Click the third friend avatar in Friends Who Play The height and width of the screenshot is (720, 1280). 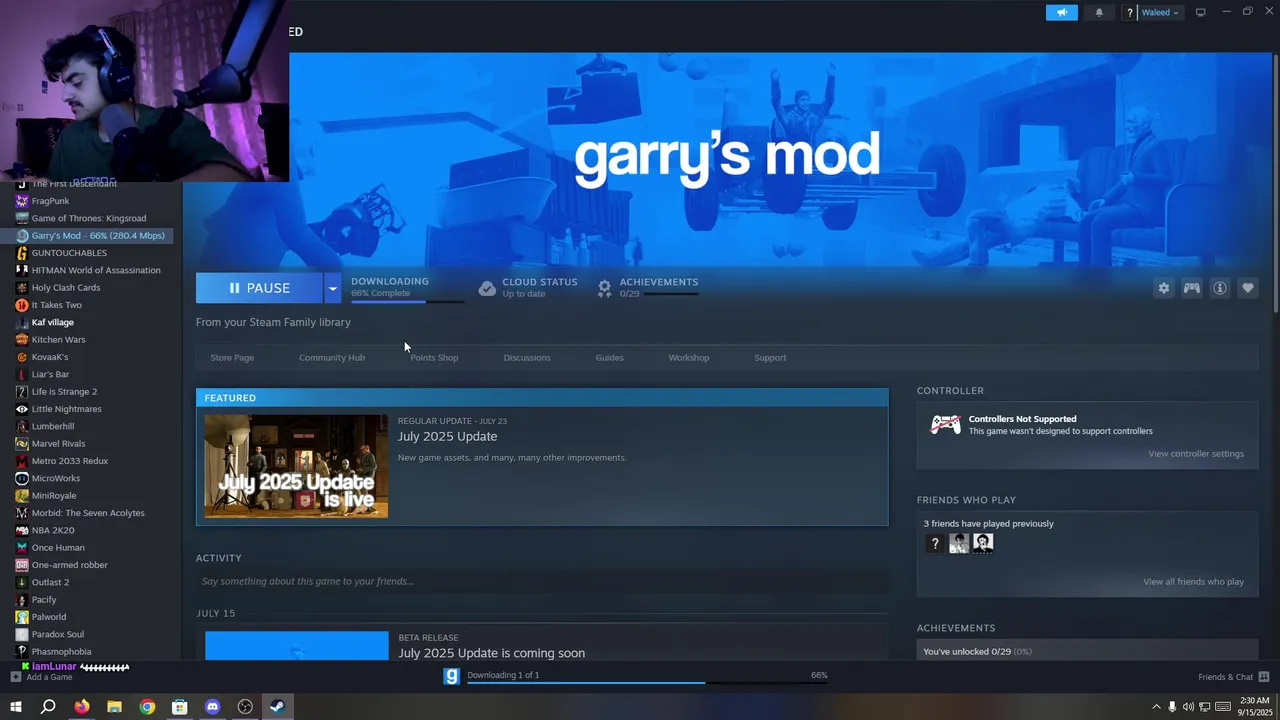click(x=983, y=543)
